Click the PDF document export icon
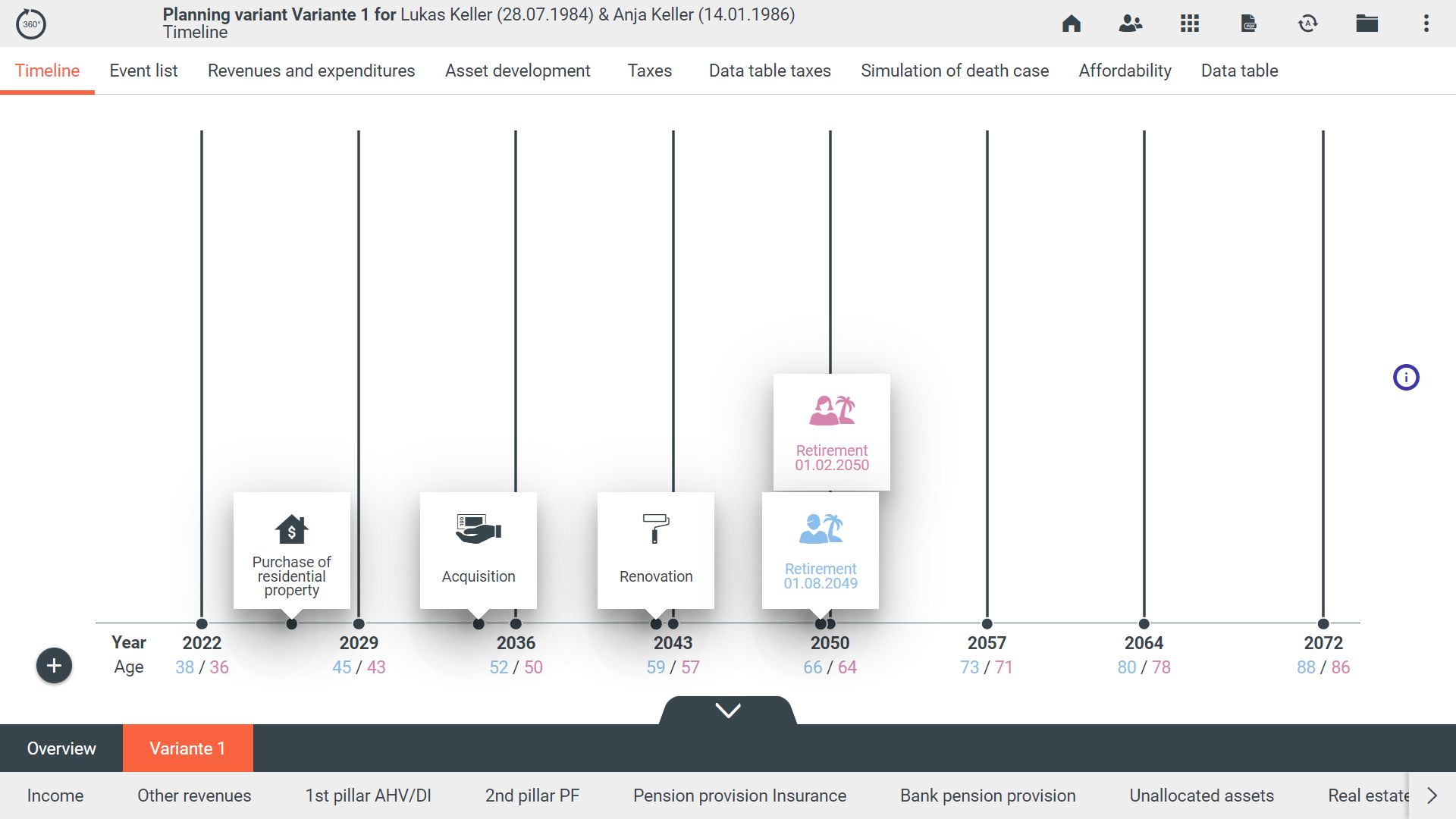This screenshot has height=819, width=1456. [1248, 24]
